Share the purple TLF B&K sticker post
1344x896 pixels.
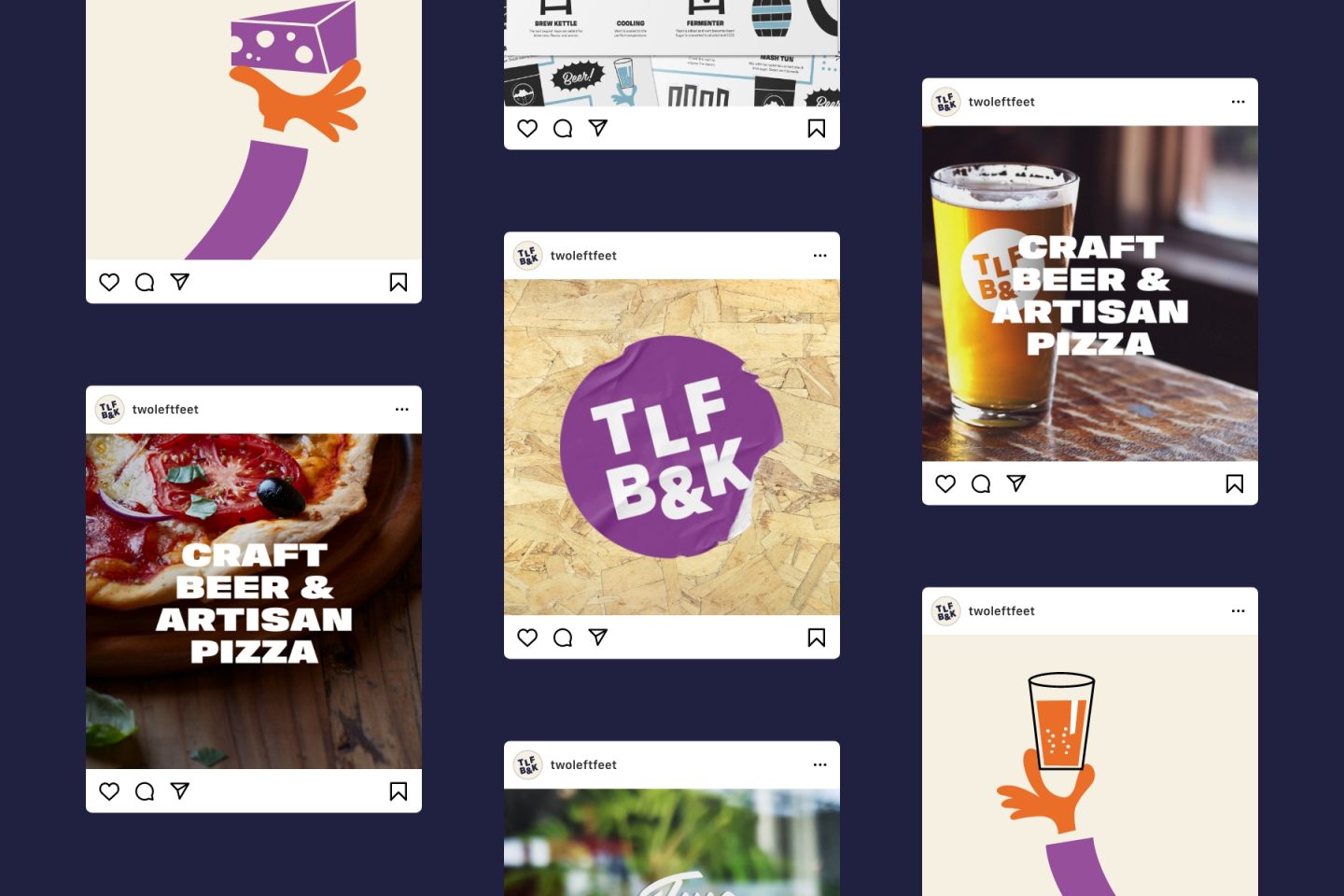(x=598, y=637)
